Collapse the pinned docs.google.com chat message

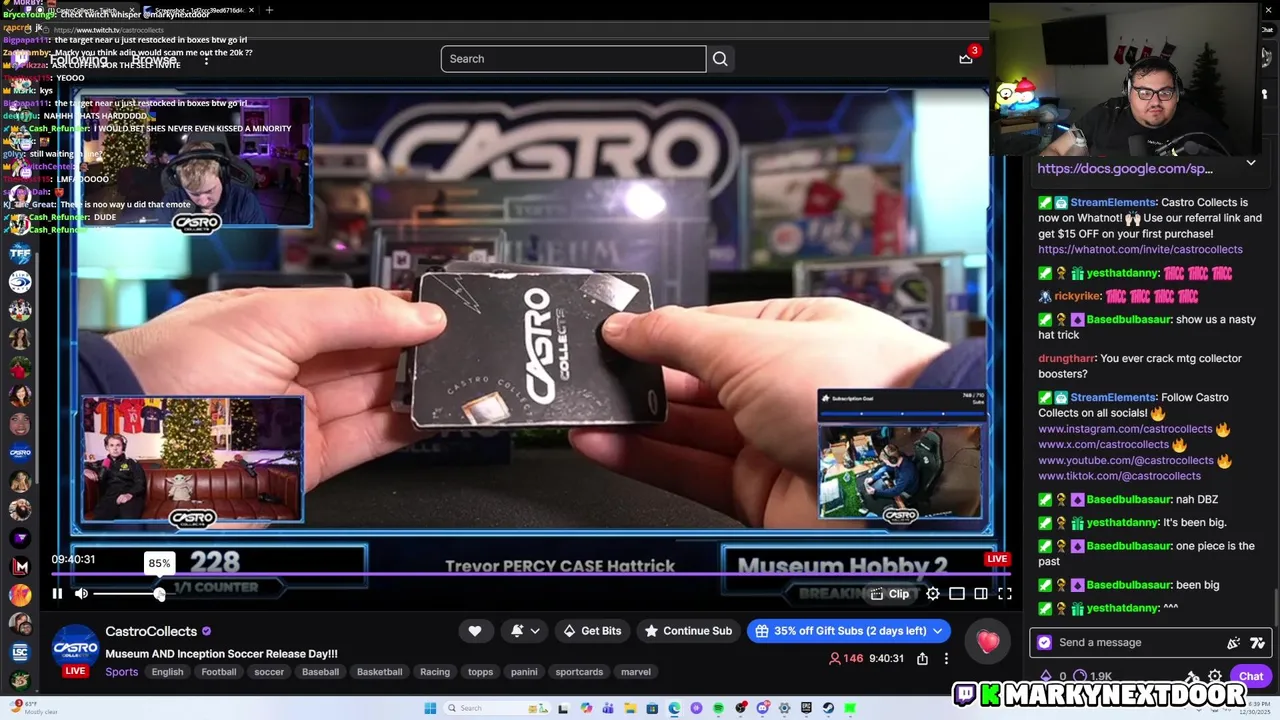(1251, 162)
